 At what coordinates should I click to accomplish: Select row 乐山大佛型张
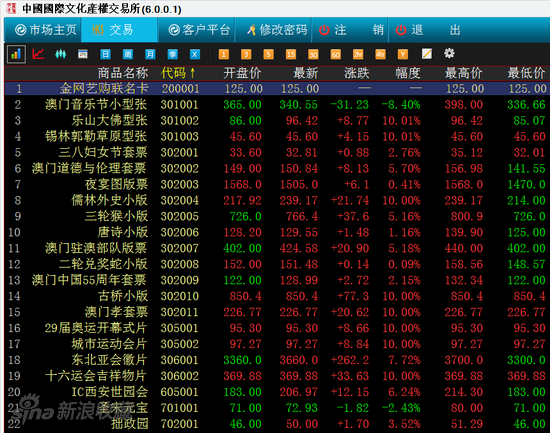click(277, 120)
